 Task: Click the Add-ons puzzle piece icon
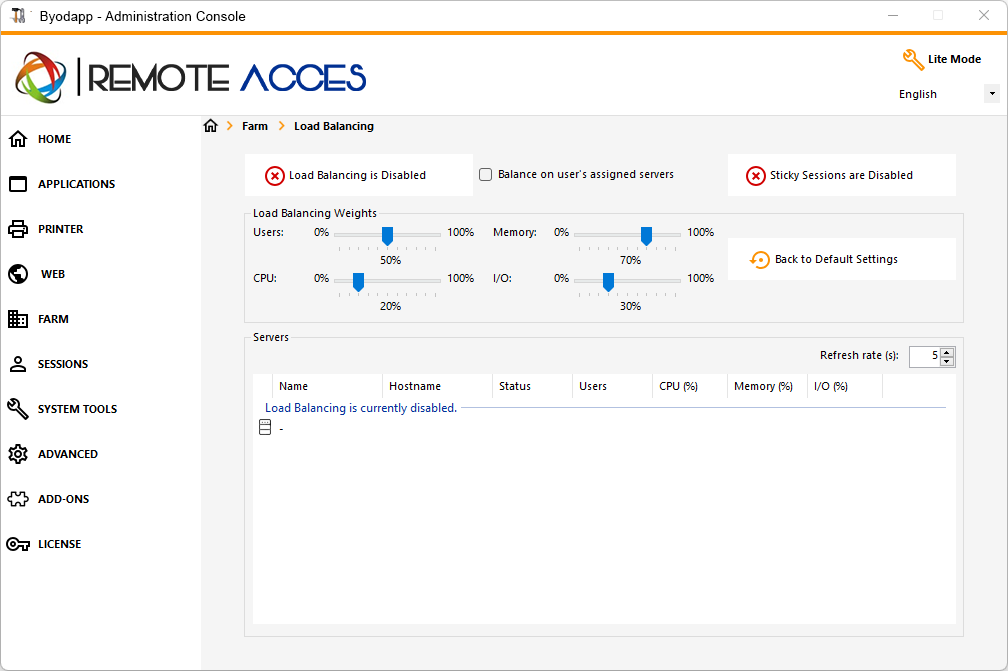18,499
